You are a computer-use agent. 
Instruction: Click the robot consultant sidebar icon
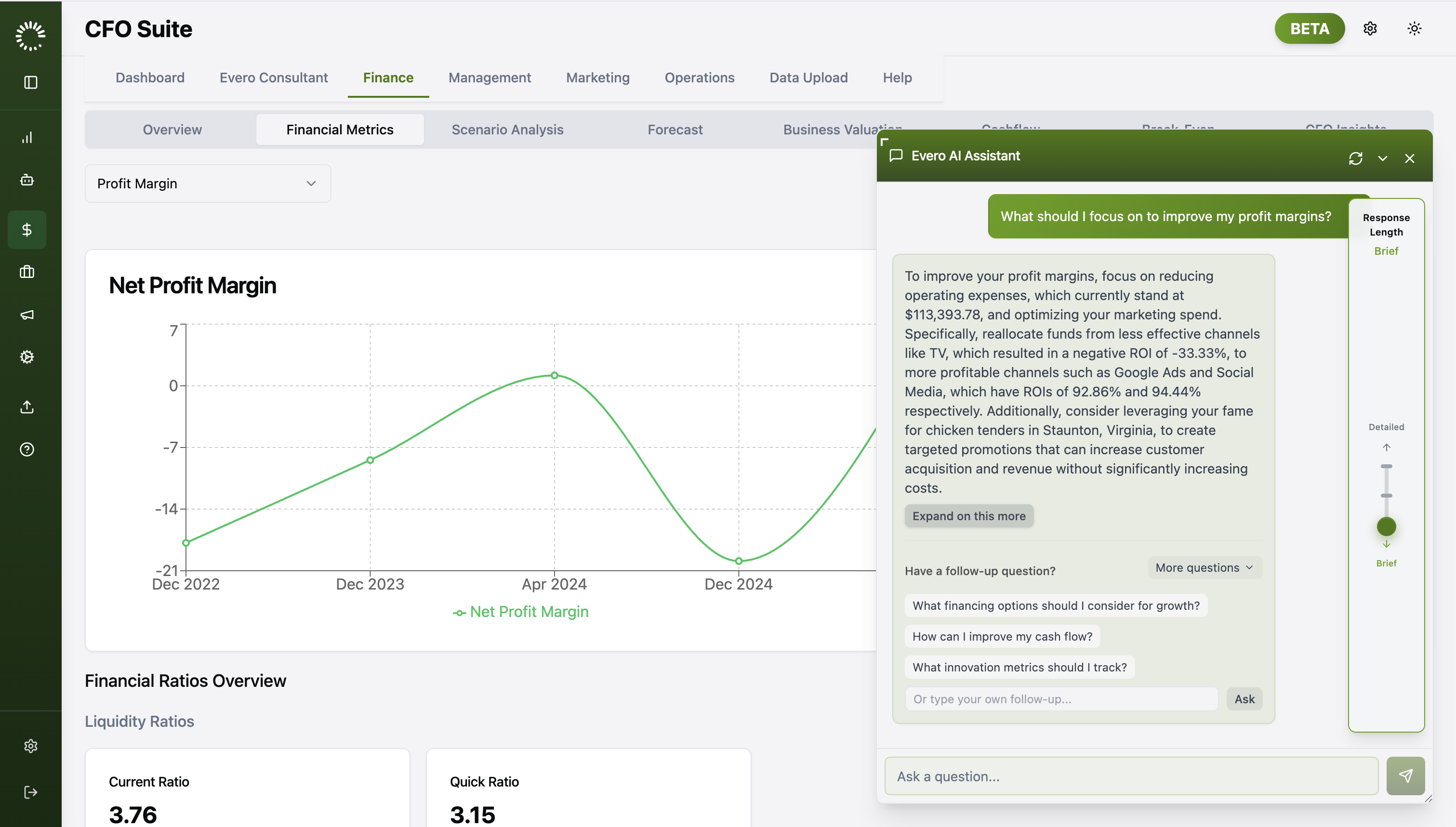tap(26, 180)
